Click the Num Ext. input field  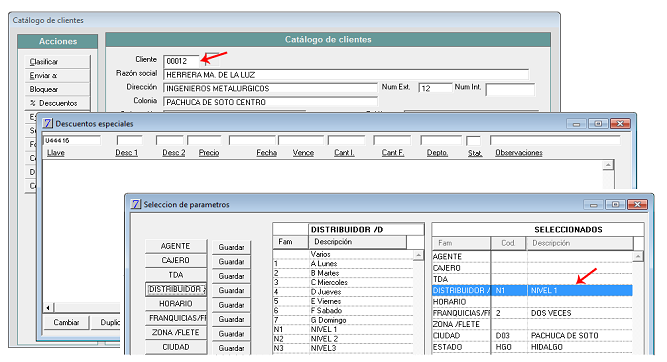435,88
